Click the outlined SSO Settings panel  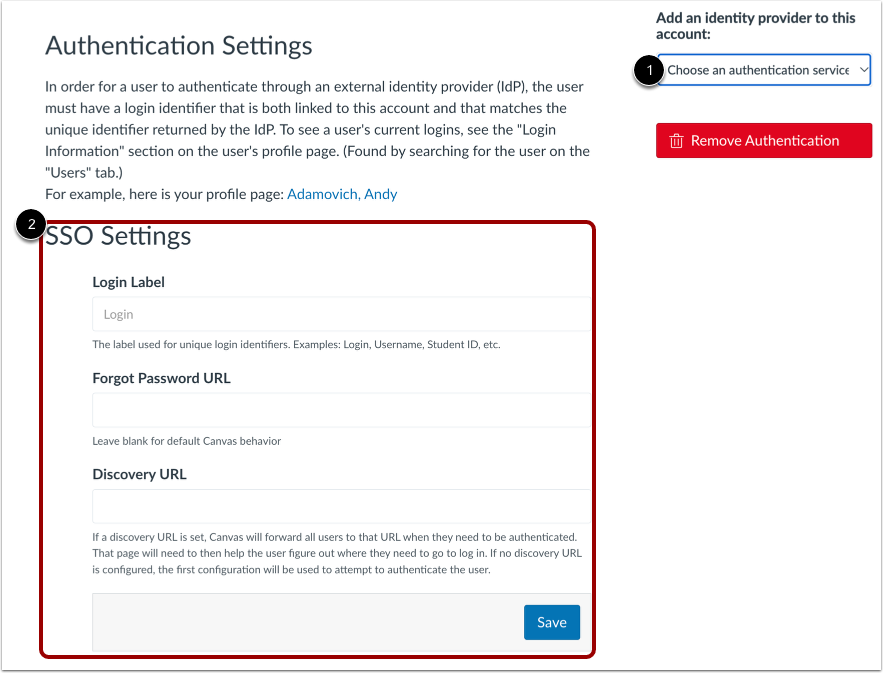pos(317,440)
